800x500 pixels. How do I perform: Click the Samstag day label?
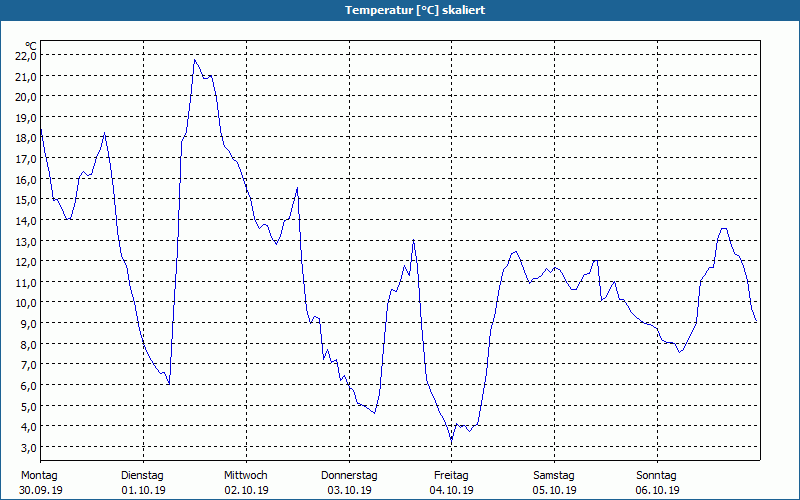click(x=554, y=476)
